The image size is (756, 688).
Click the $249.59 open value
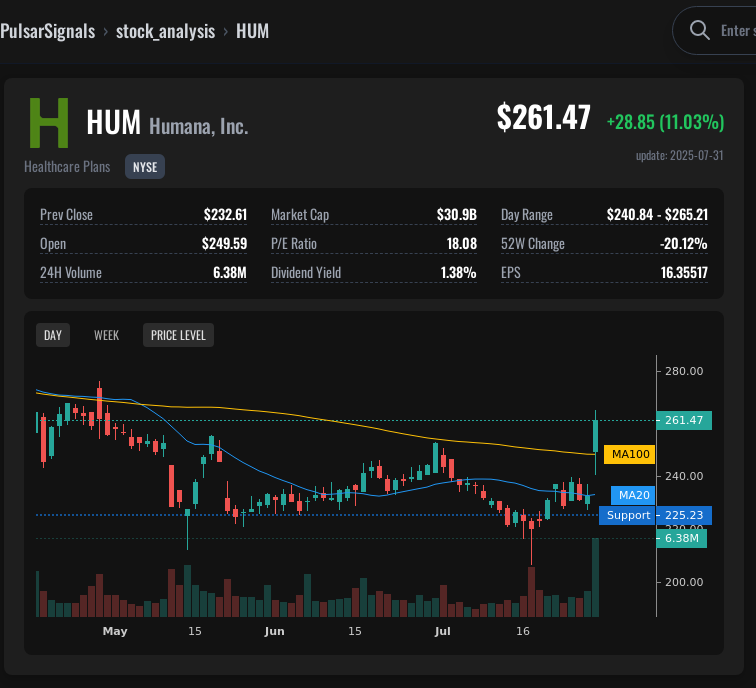pos(224,243)
